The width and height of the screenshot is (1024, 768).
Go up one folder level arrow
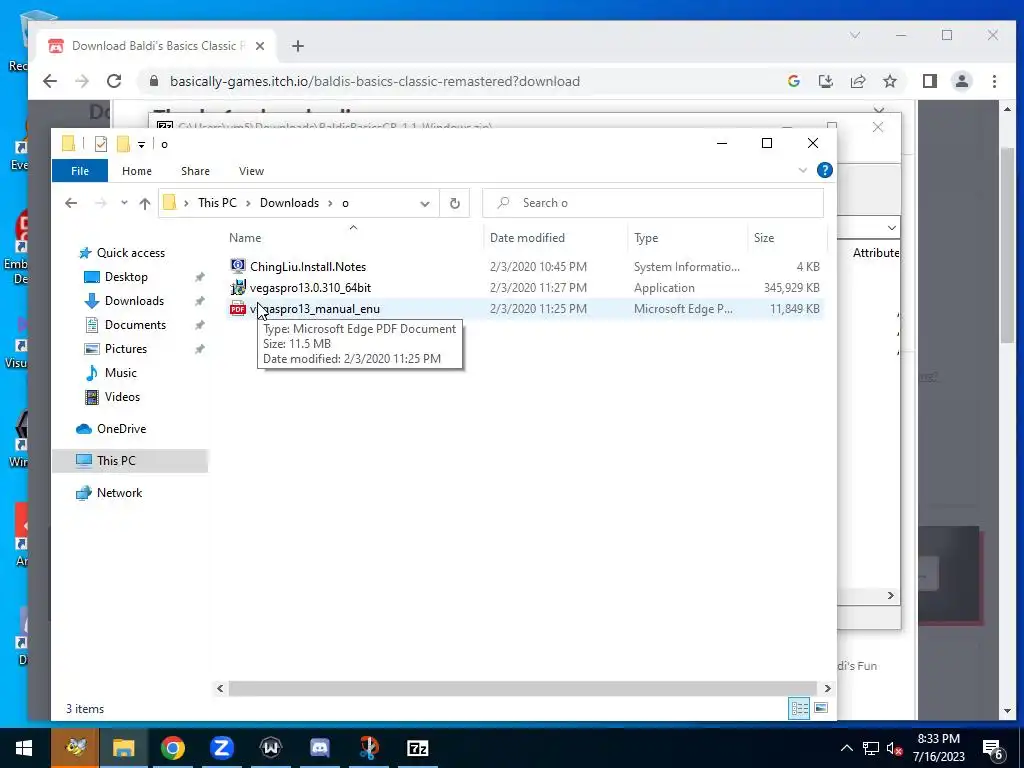[145, 203]
